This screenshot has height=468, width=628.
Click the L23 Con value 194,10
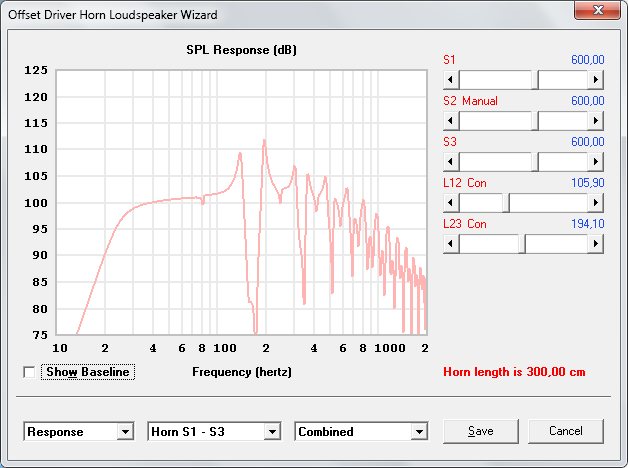click(588, 223)
